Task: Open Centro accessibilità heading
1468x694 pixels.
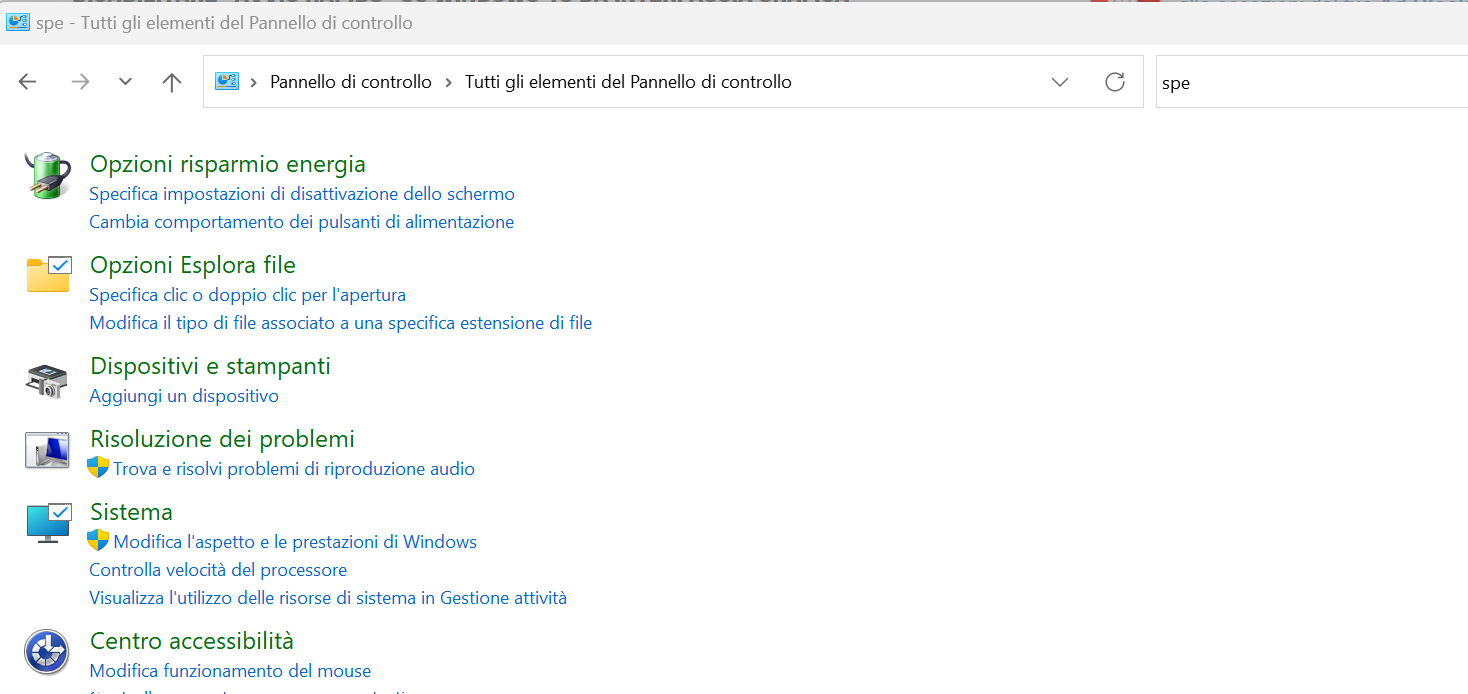Action: click(192, 641)
